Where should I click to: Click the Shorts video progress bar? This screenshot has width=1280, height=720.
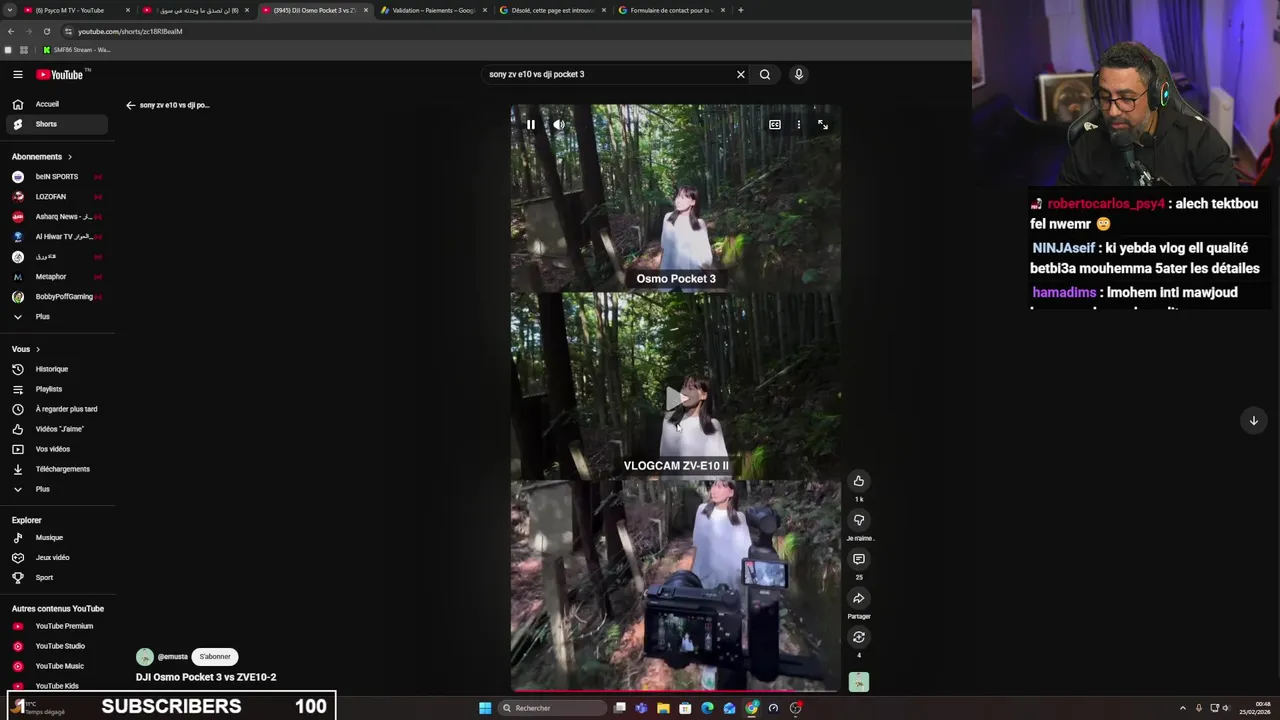(x=675, y=690)
